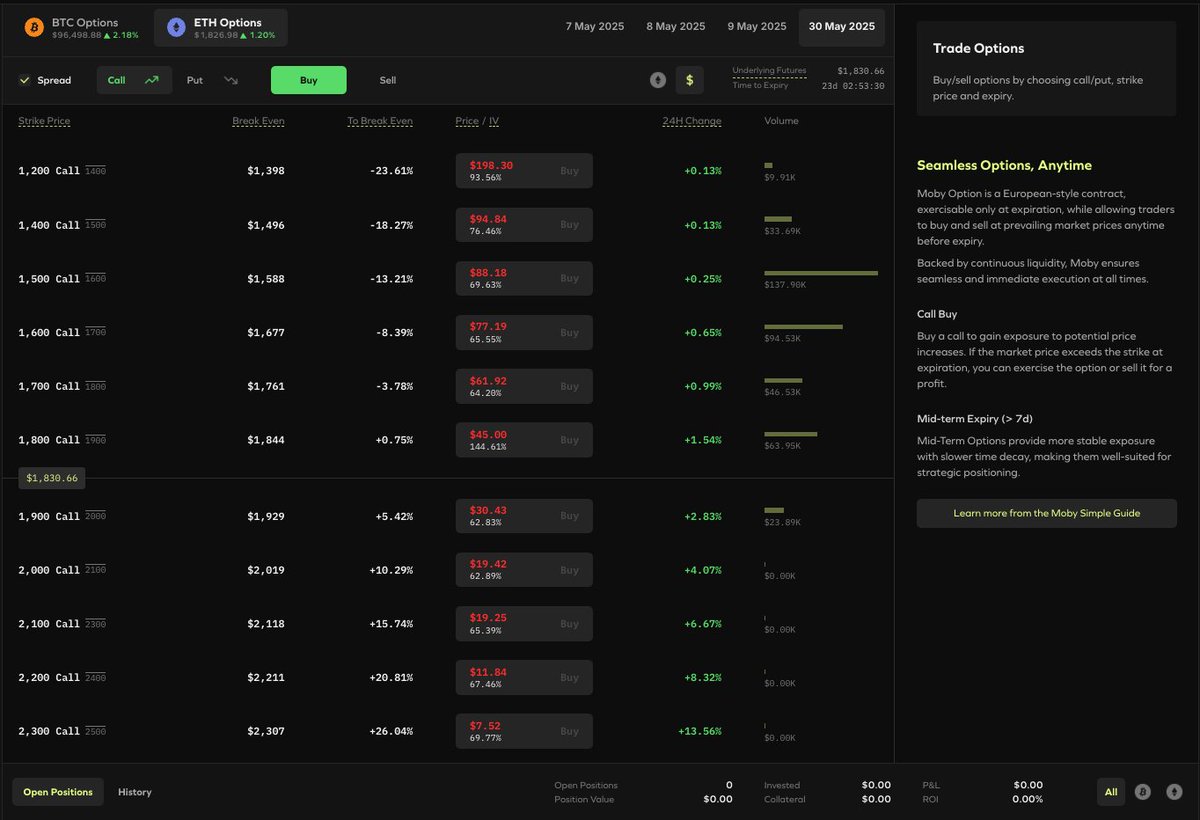Click the ROI 0.00% value

[x=1028, y=799]
